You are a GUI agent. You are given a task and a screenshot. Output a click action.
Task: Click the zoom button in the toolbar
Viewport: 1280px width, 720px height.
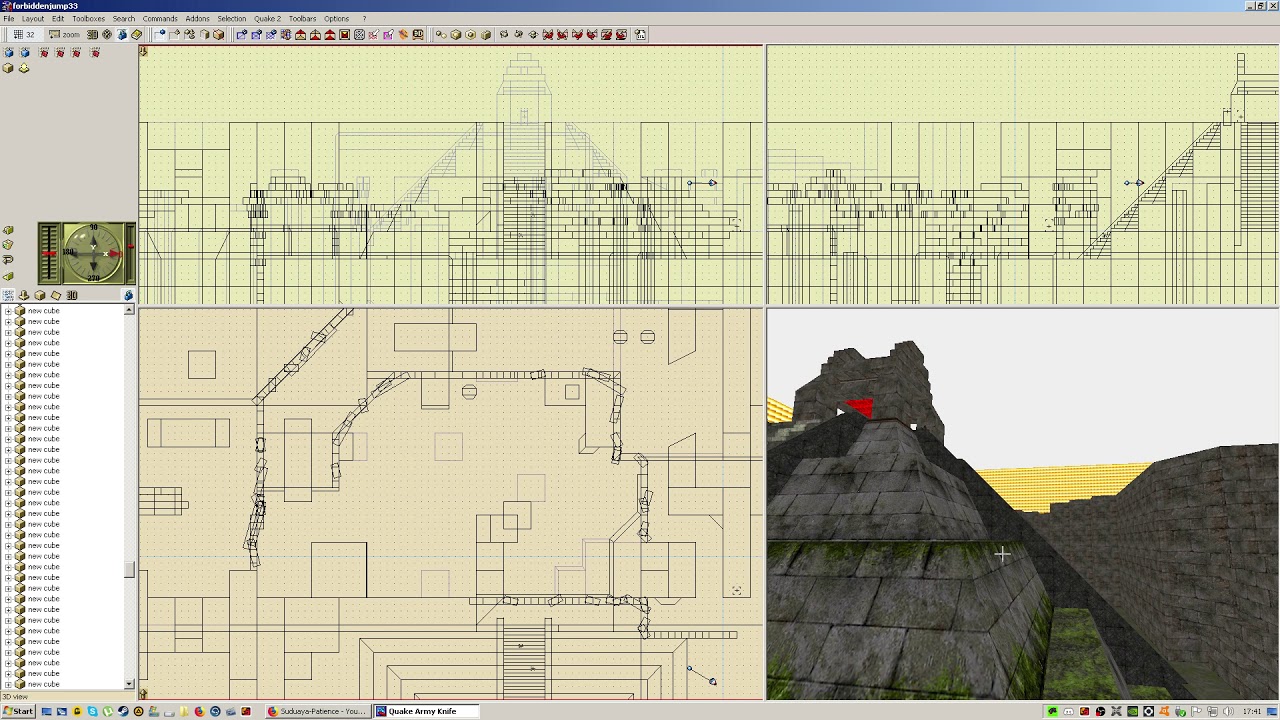[x=64, y=34]
